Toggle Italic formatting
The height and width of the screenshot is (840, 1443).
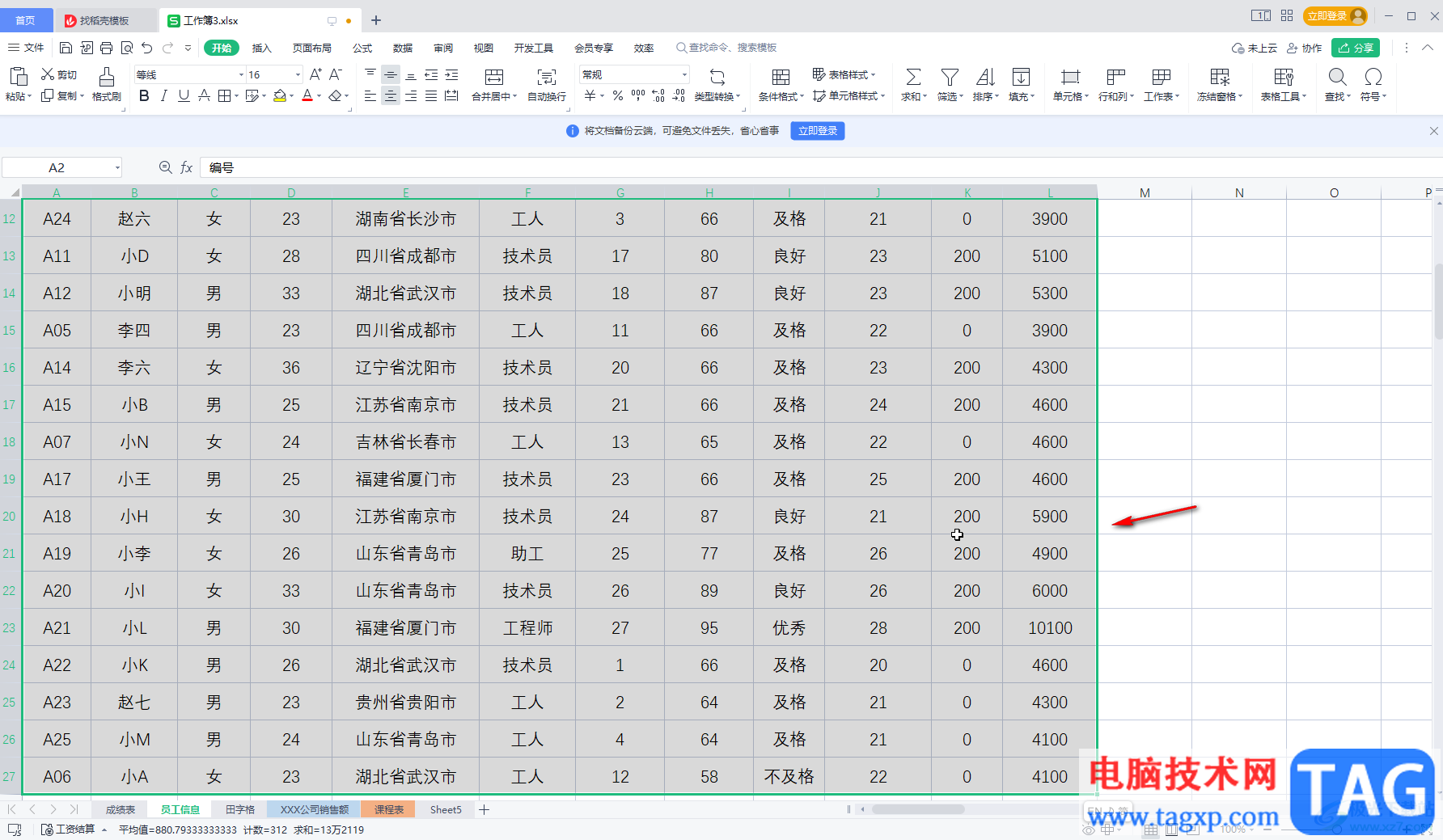coord(164,96)
